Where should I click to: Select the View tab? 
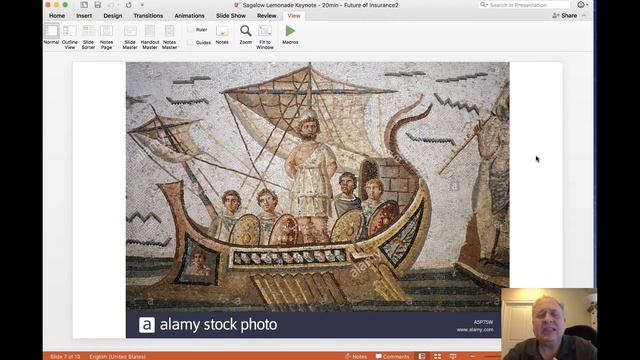[294, 16]
